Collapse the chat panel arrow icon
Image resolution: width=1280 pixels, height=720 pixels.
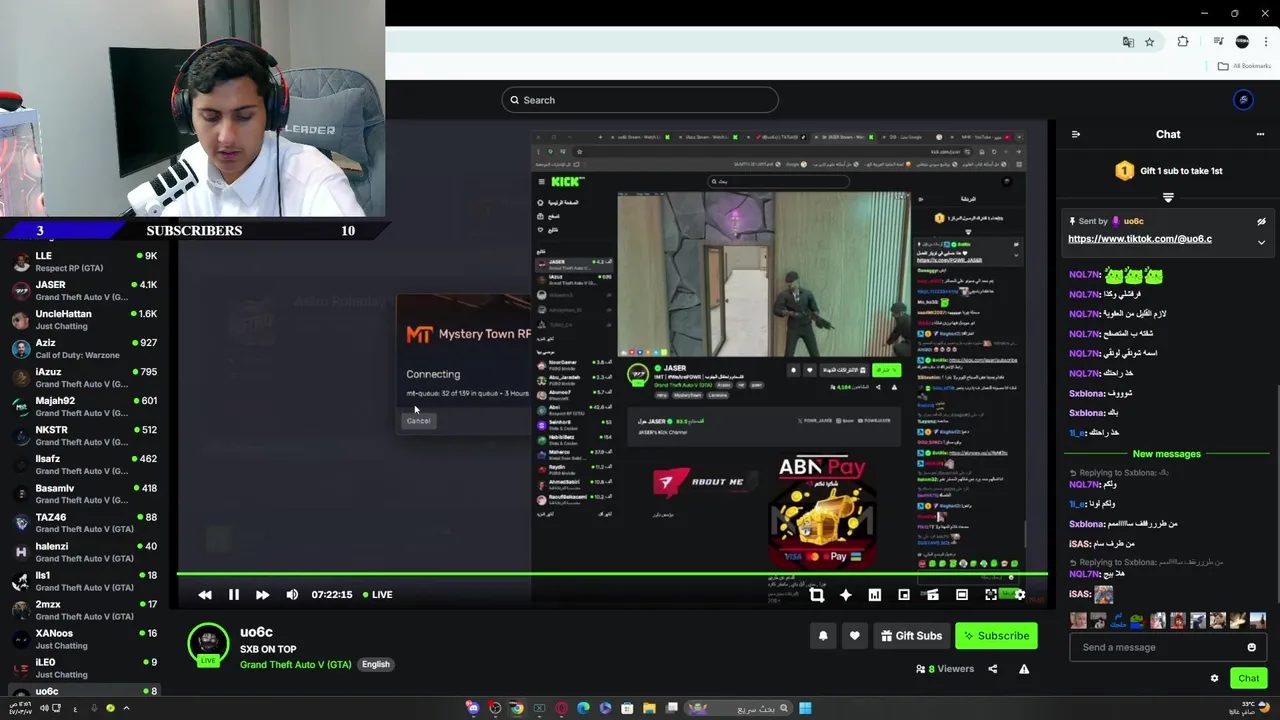coord(1076,134)
